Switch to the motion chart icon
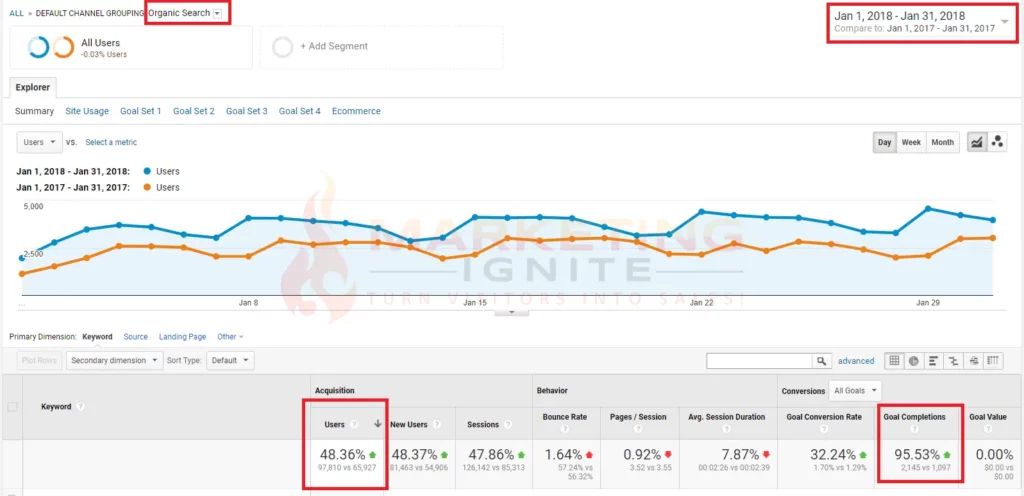 tap(997, 142)
